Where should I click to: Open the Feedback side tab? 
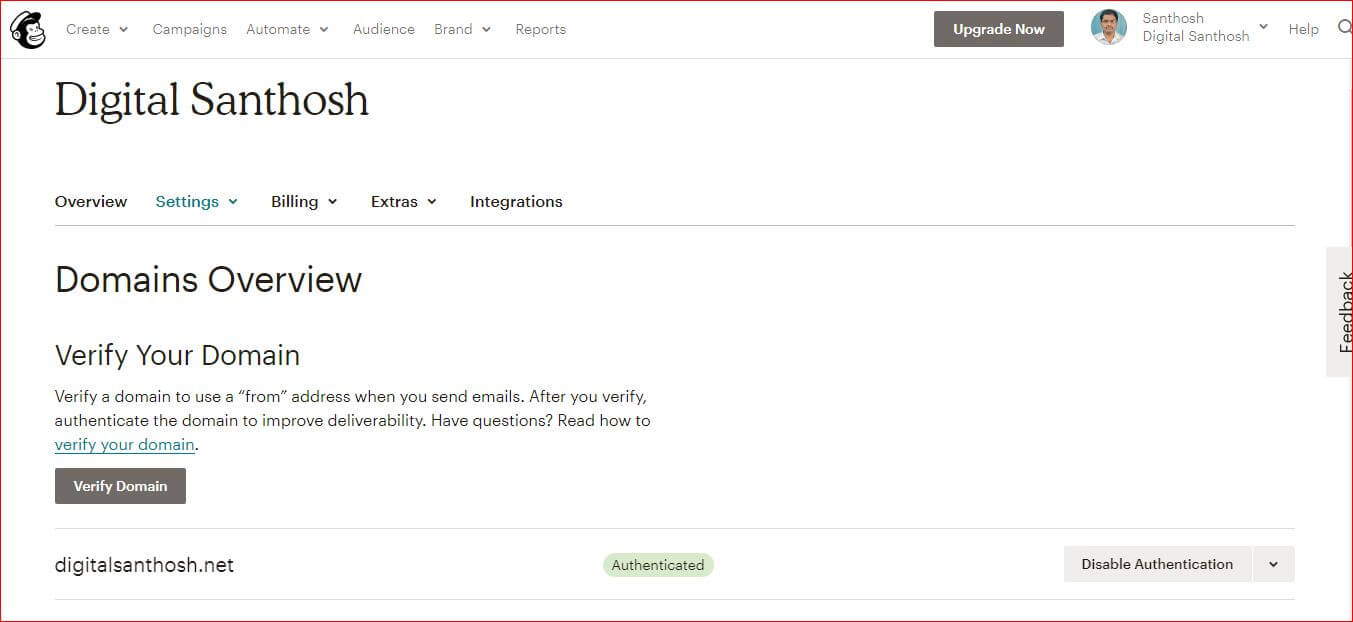click(x=1340, y=312)
